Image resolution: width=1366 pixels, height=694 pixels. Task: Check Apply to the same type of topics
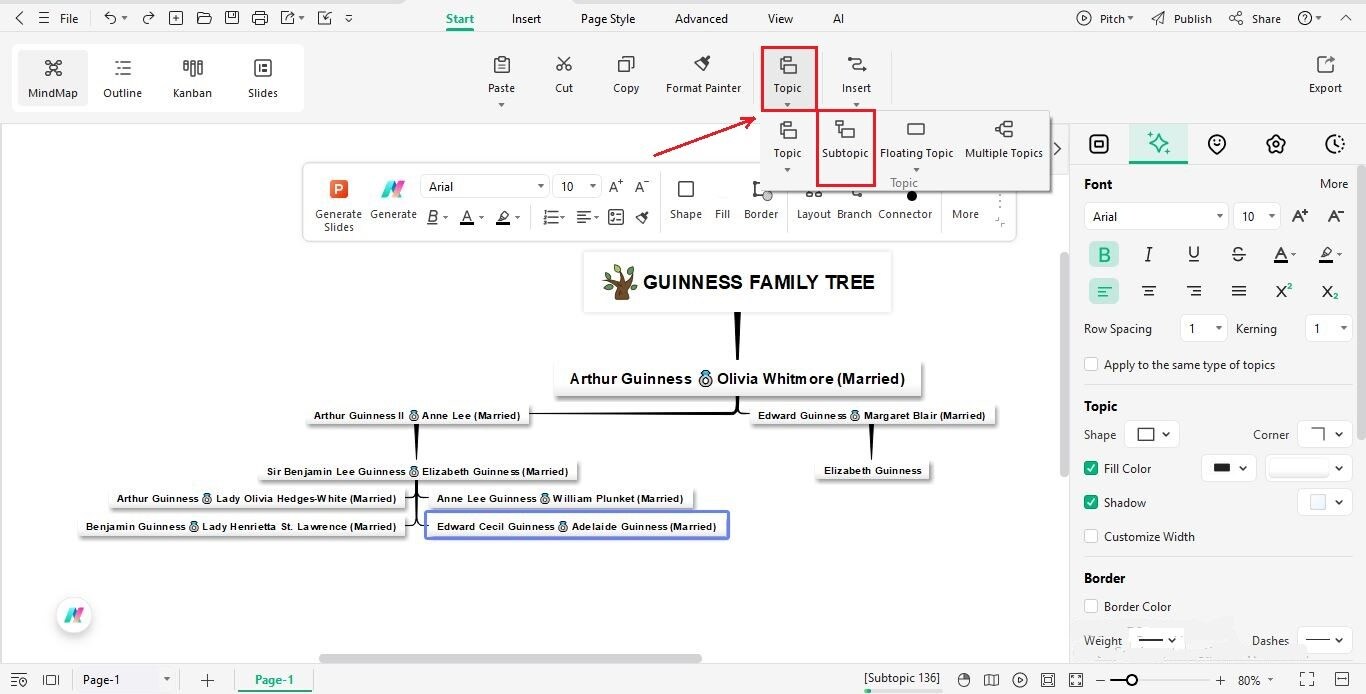[x=1091, y=365]
